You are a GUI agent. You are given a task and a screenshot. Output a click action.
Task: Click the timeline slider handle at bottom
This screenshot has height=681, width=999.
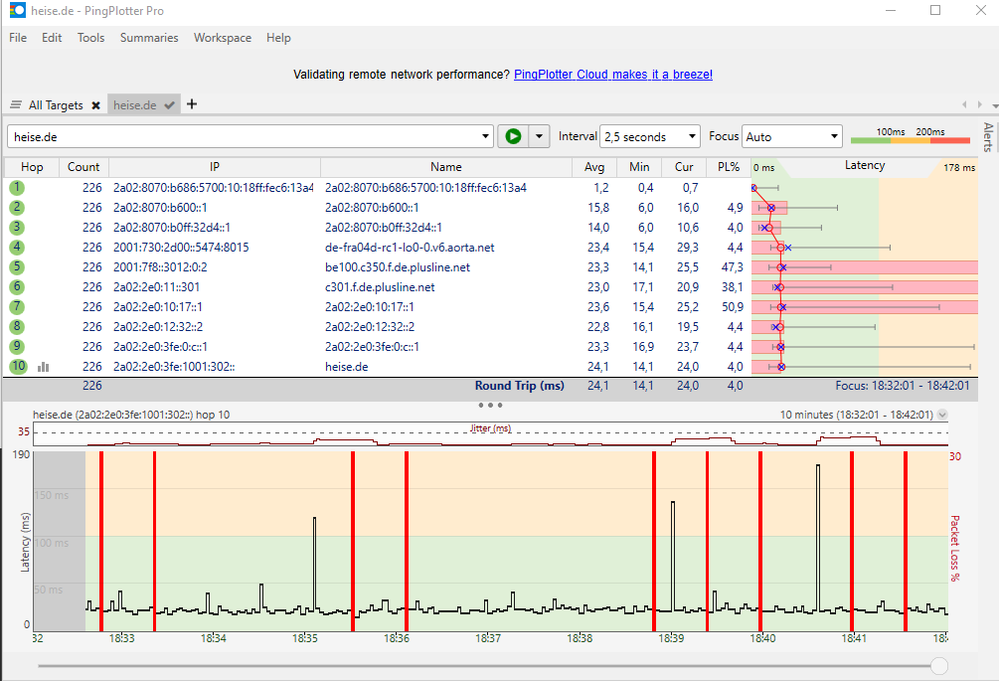939,666
